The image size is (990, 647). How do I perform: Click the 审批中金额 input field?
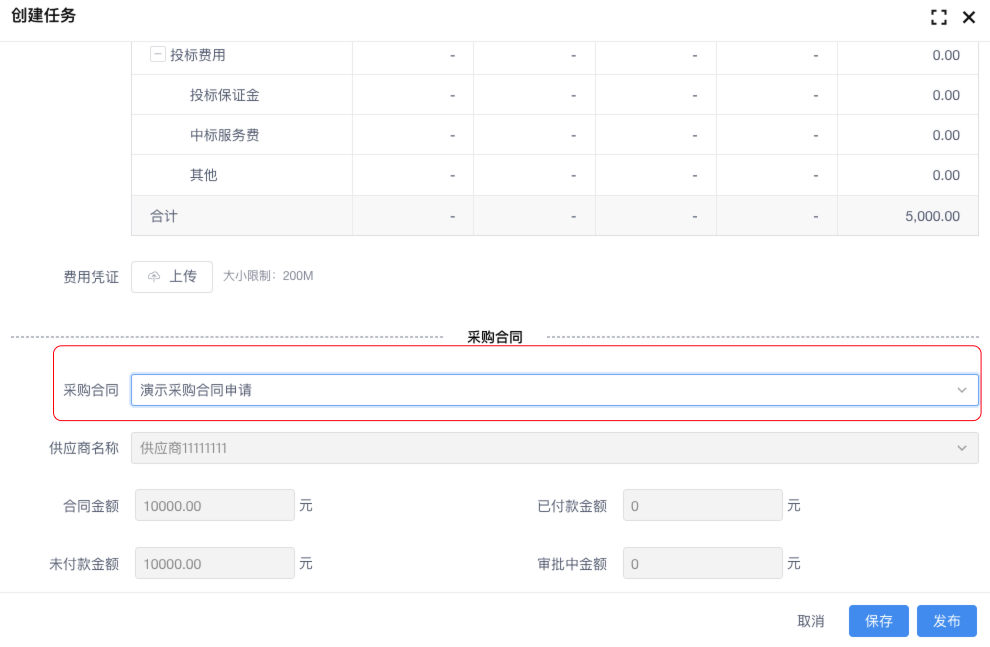click(x=702, y=564)
